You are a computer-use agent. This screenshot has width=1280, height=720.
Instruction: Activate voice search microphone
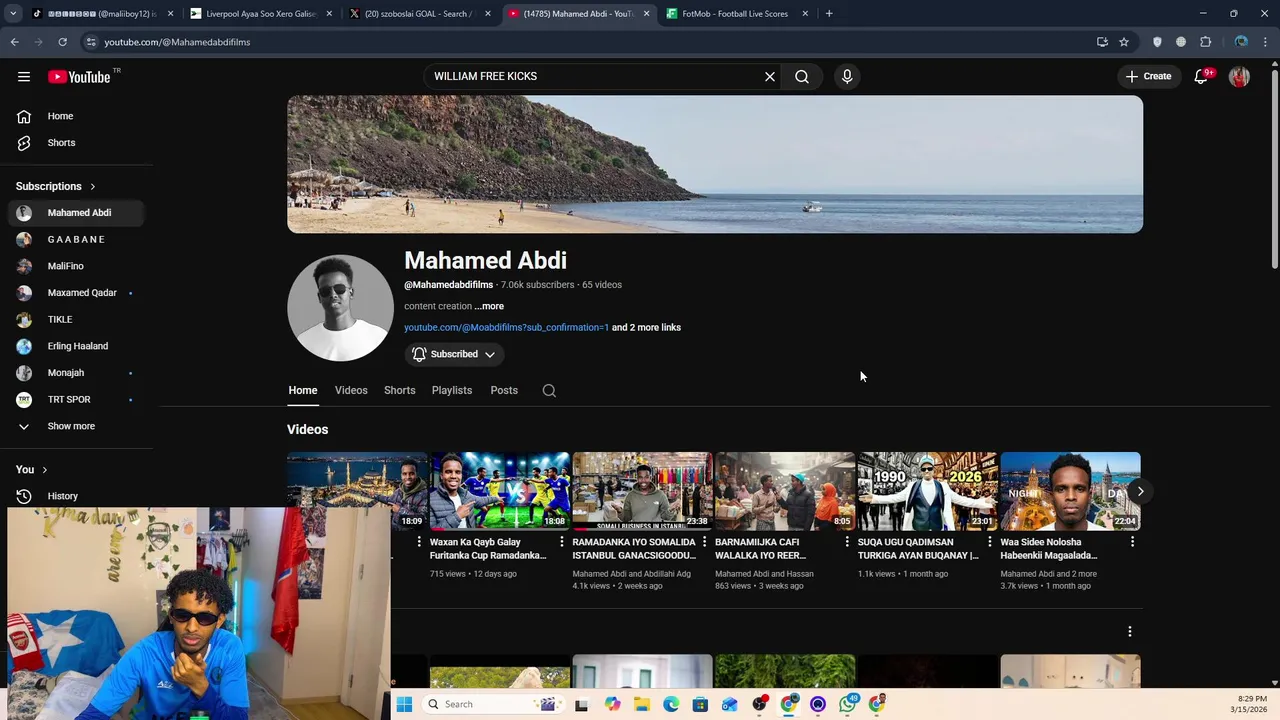point(847,77)
